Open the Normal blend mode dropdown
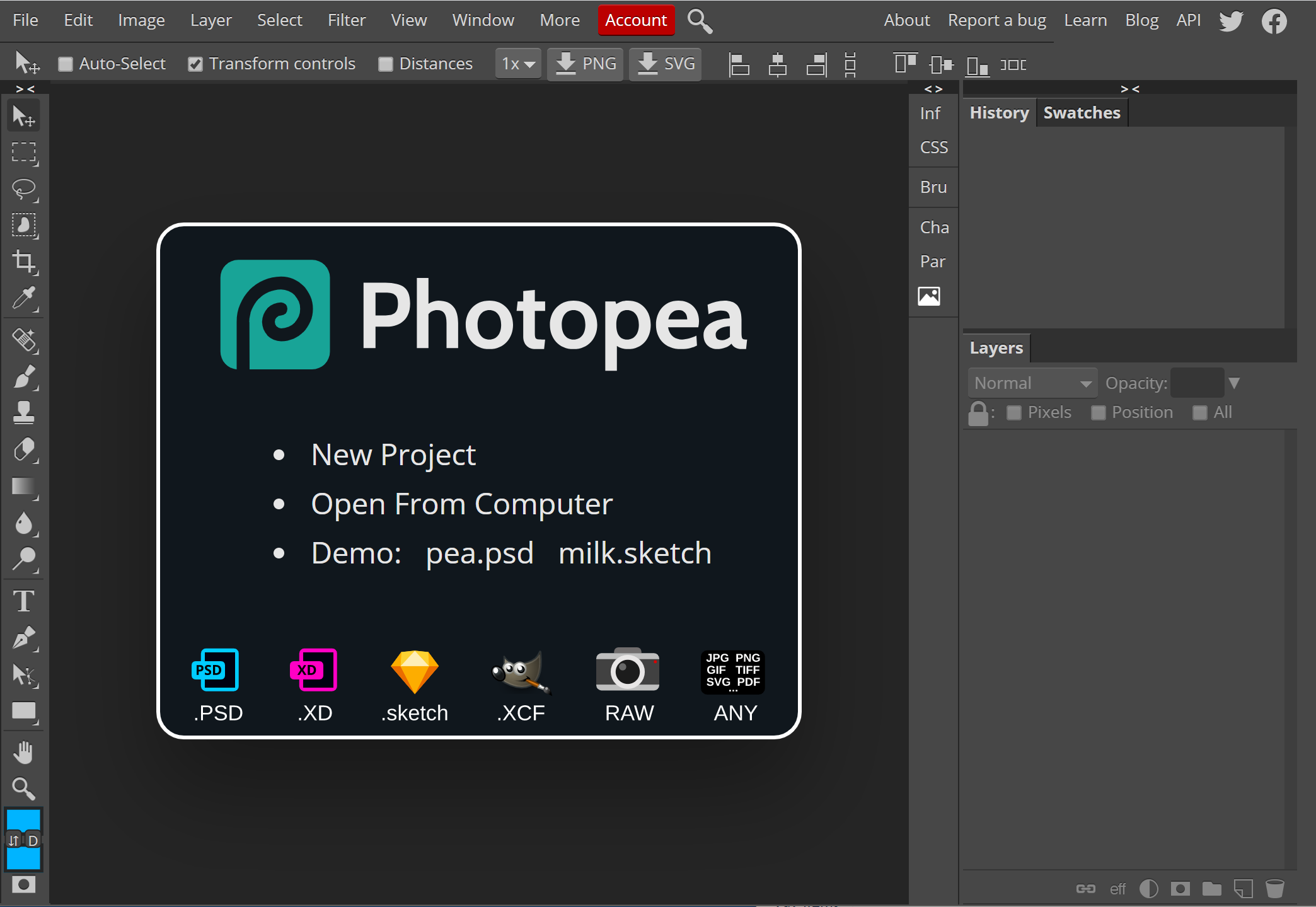Viewport: 1316px width, 907px height. click(x=1032, y=383)
